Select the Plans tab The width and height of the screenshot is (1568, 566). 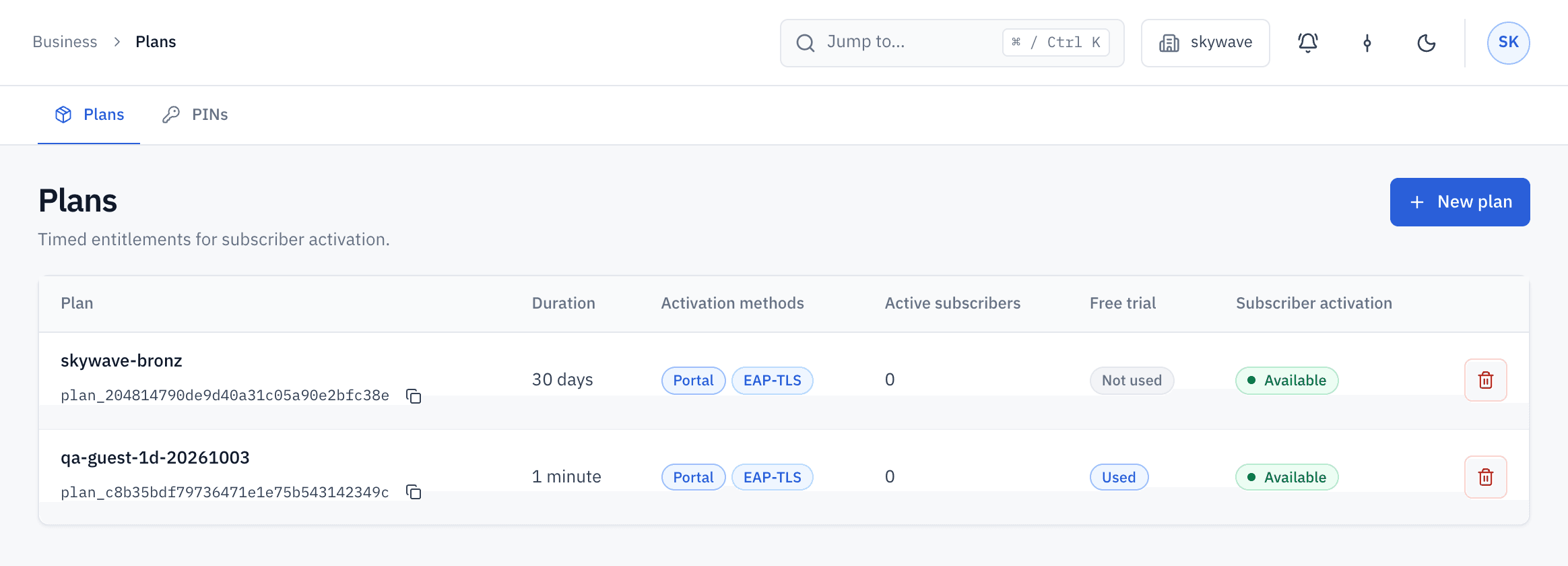point(89,115)
